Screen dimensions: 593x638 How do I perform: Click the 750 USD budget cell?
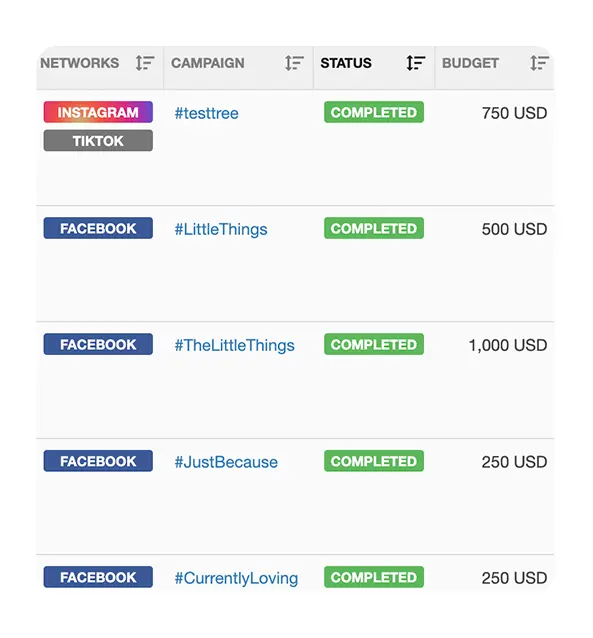pyautogui.click(x=514, y=113)
